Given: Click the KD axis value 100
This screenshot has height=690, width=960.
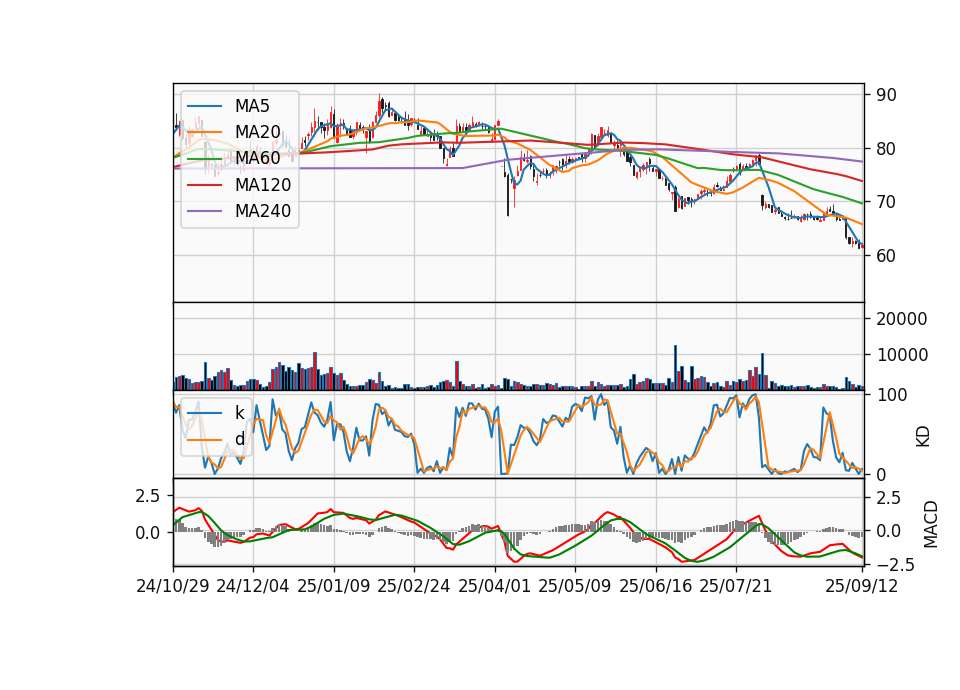Looking at the screenshot, I should (x=891, y=395).
